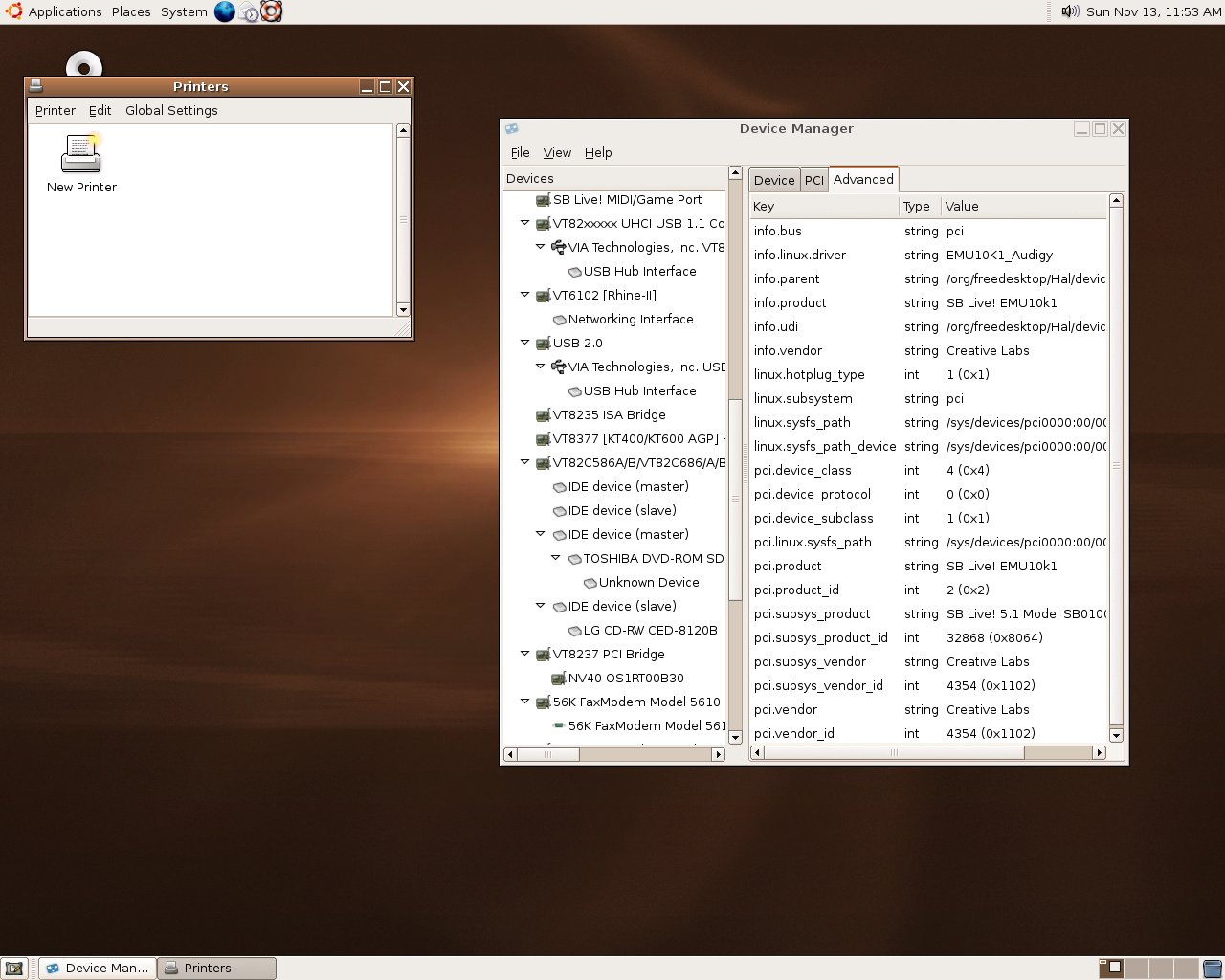Click the VT8235 ISA Bridge device icon
The width and height of the screenshot is (1225, 980).
(x=543, y=415)
